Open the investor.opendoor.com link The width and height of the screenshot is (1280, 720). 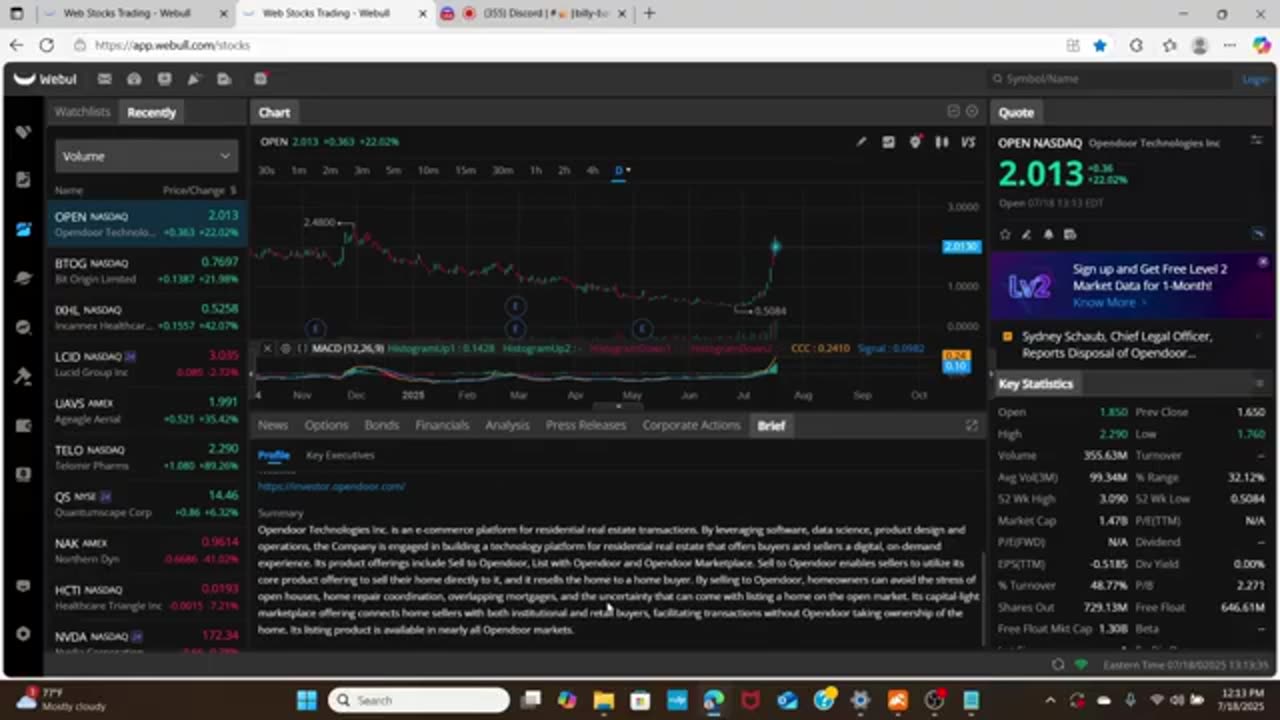tap(331, 486)
